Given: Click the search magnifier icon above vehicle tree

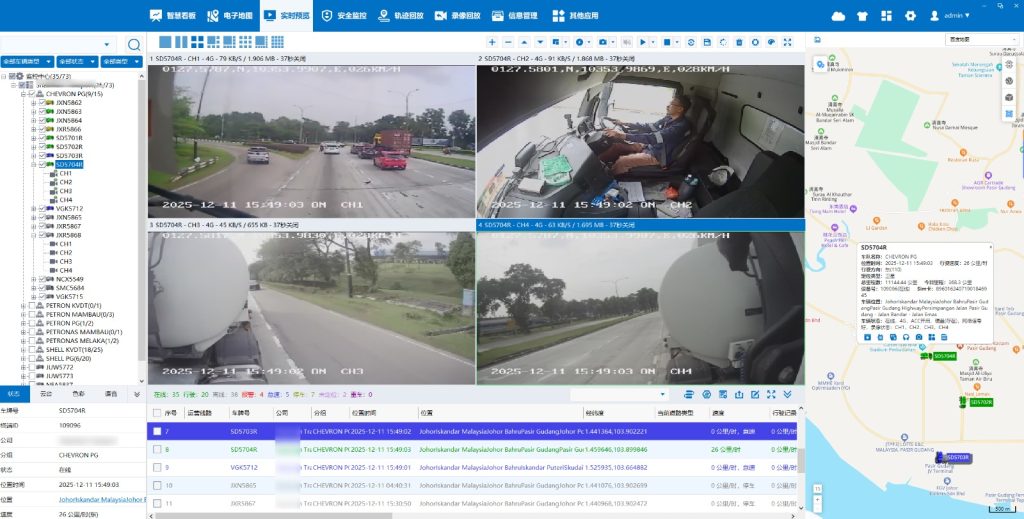Looking at the screenshot, I should pos(134,45).
